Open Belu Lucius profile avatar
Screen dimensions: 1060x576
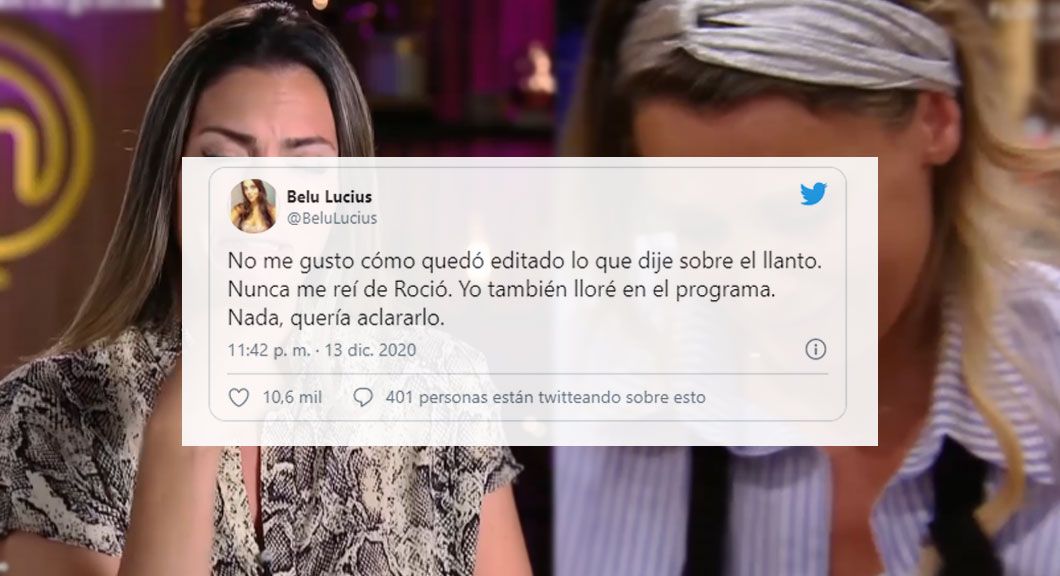pyautogui.click(x=254, y=206)
